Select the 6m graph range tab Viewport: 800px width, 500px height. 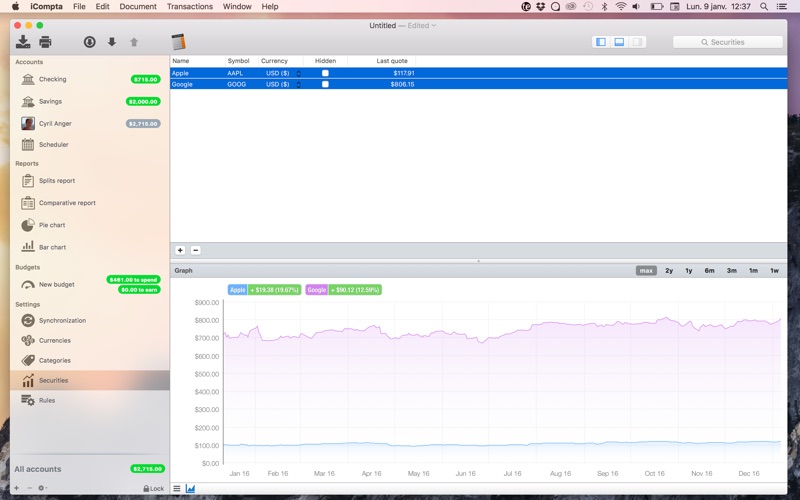pos(709,271)
